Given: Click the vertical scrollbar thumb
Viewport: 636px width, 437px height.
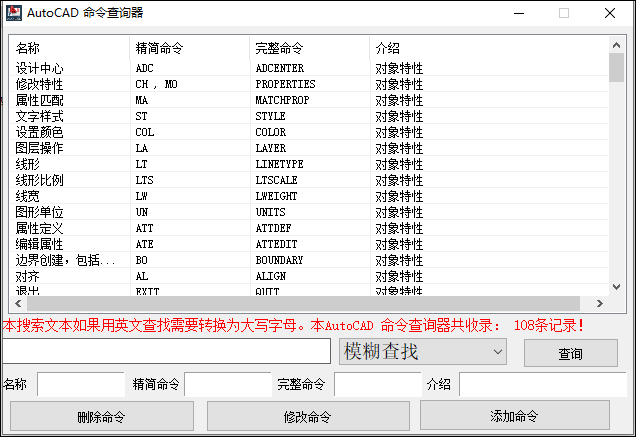Looking at the screenshot, I should pyautogui.click(x=617, y=67).
